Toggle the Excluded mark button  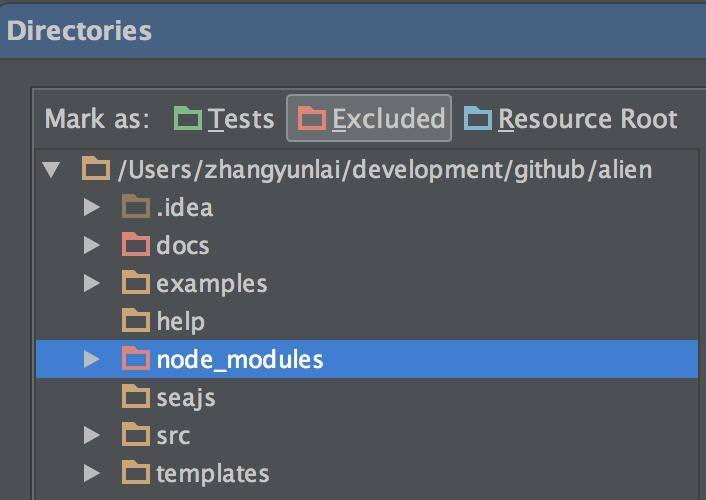tap(370, 119)
